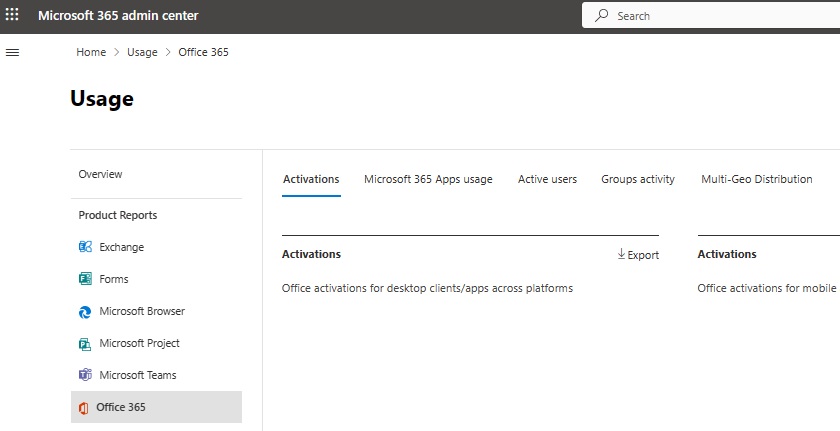The image size is (840, 431).
Task: Open the app launcher waffle icon
Action: point(13,16)
